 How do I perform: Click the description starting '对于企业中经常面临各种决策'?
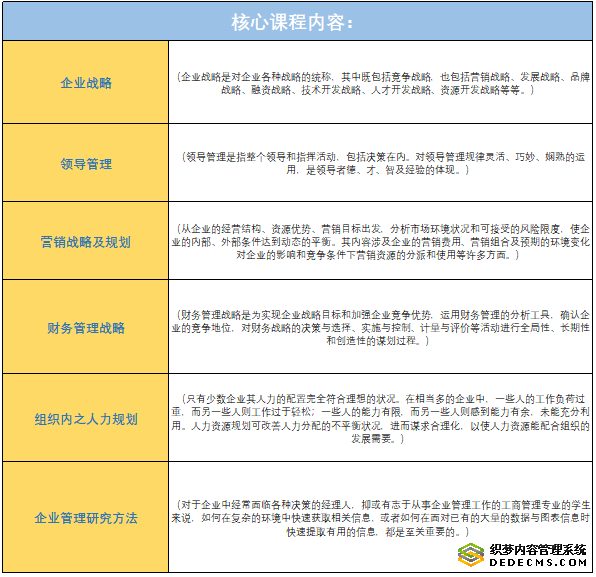click(381, 518)
